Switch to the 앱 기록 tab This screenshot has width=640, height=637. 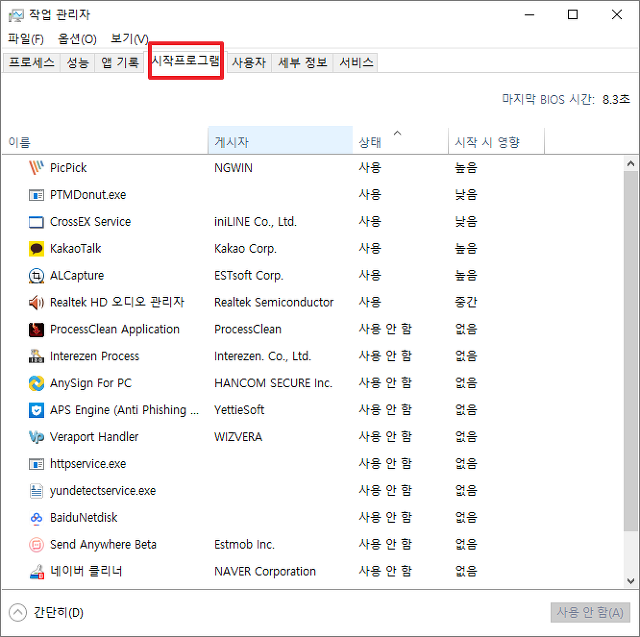point(120,62)
